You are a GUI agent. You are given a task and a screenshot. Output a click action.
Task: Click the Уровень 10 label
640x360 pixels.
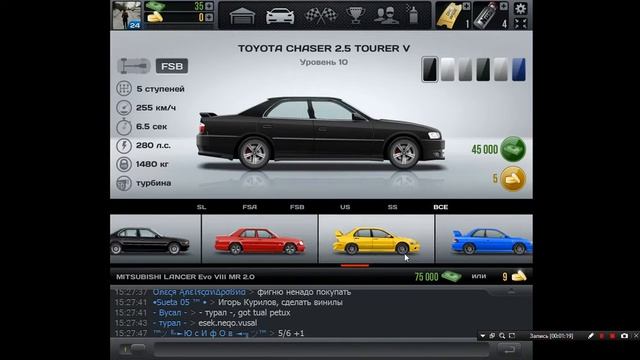tap(324, 62)
